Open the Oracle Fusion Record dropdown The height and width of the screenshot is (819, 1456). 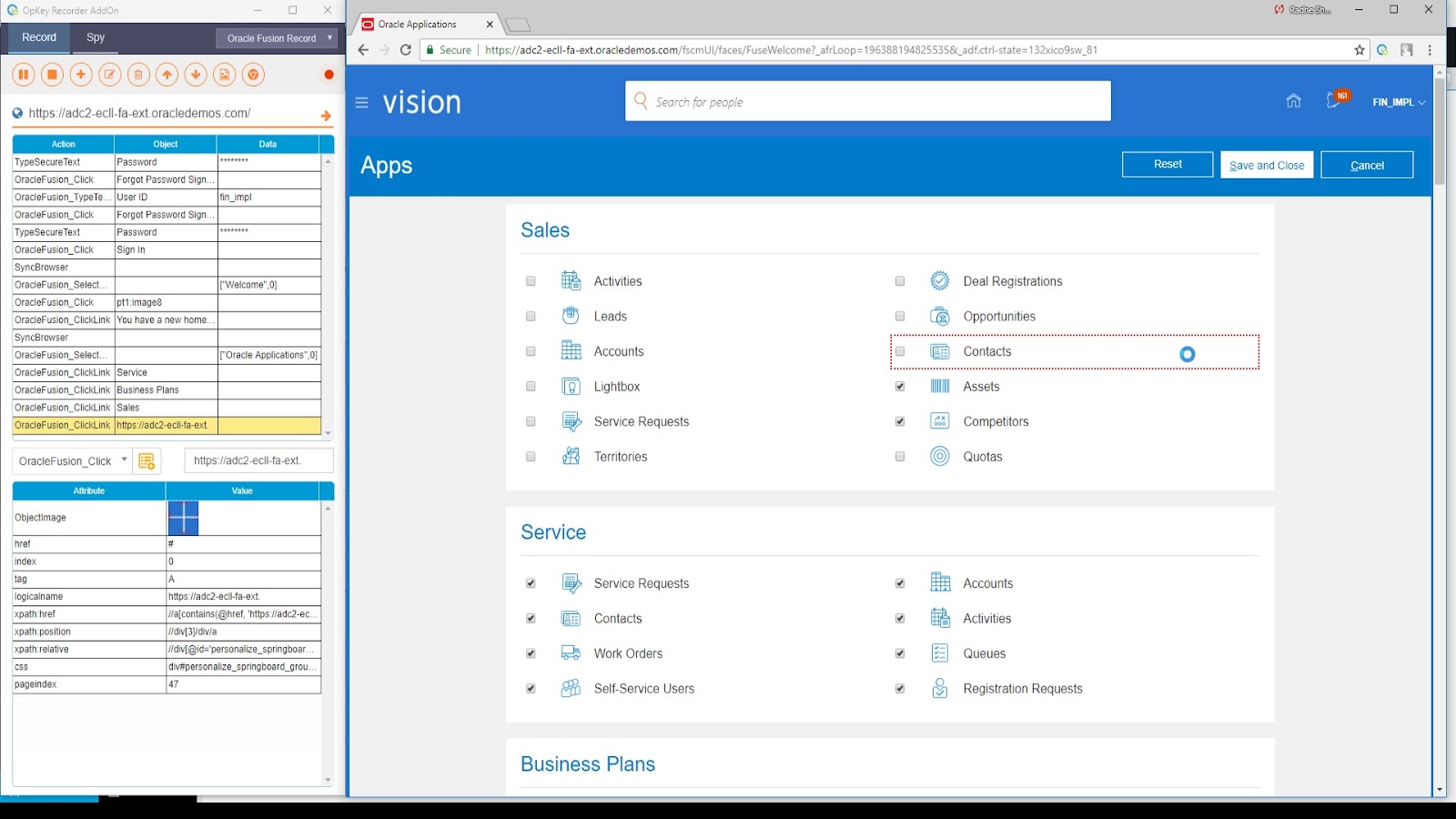click(x=277, y=38)
